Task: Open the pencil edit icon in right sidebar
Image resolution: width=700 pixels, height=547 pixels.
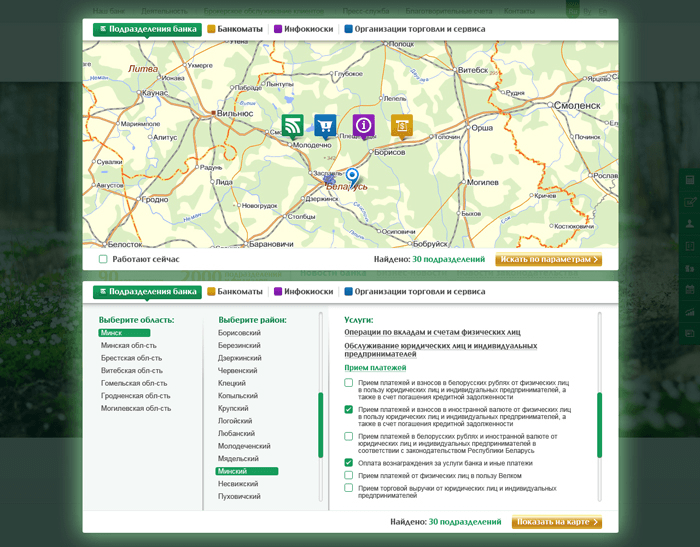Action: (x=690, y=202)
